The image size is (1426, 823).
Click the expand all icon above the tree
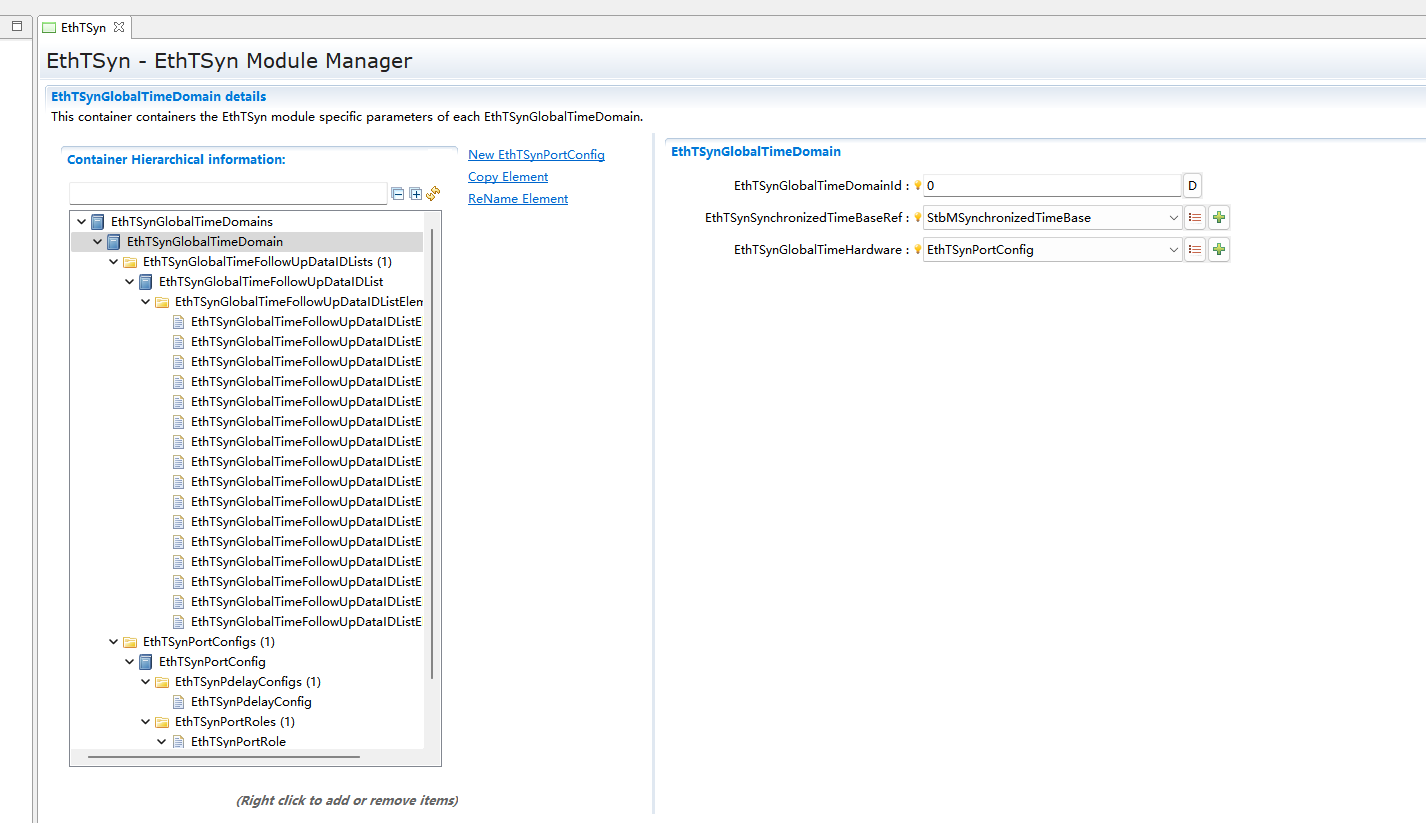pos(415,193)
